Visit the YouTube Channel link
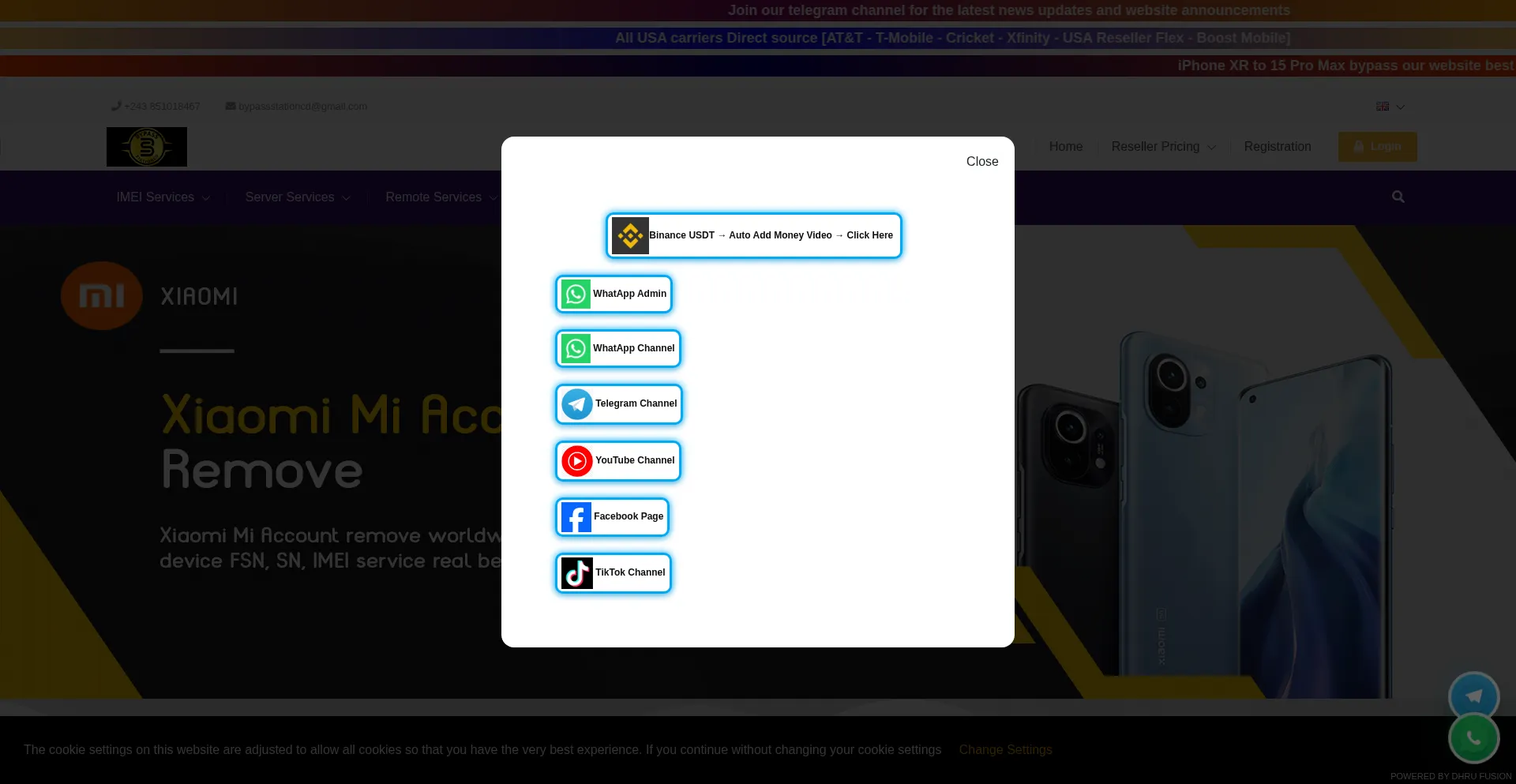Screen dimensions: 1516x784 617,460
